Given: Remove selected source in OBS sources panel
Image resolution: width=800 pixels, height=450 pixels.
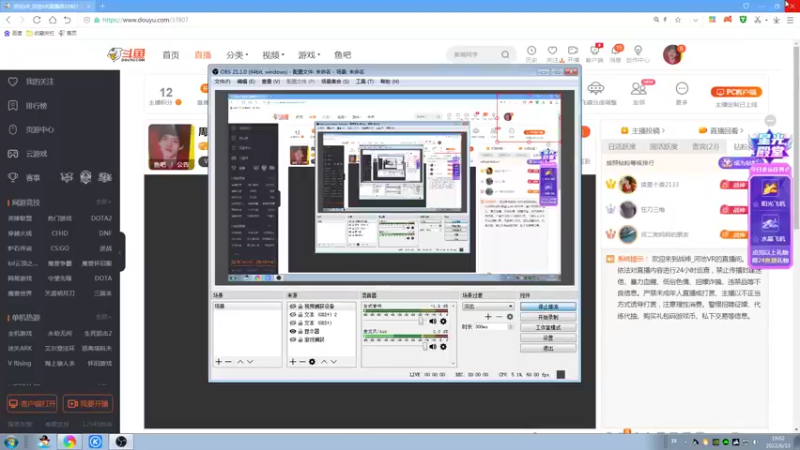Looking at the screenshot, I should [302, 362].
